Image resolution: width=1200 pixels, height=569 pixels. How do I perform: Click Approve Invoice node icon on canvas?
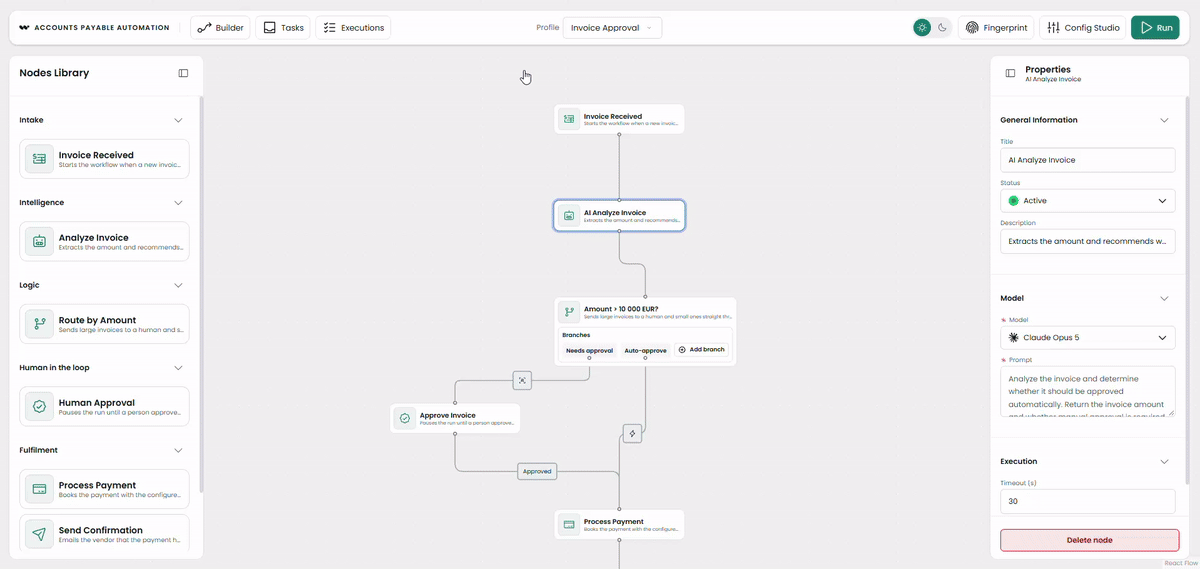405,418
